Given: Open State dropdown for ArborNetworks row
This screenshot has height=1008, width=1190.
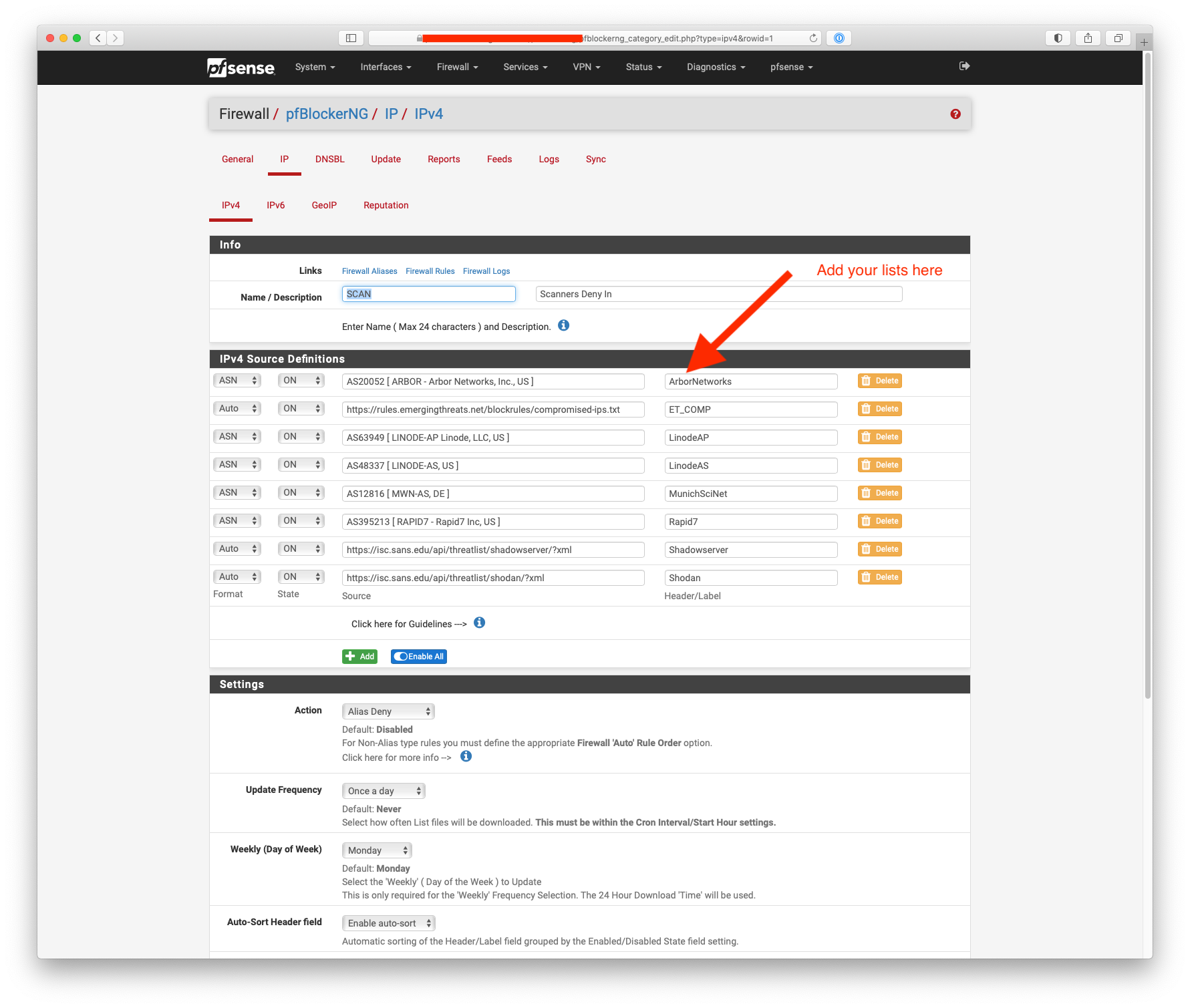Looking at the screenshot, I should pos(301,381).
